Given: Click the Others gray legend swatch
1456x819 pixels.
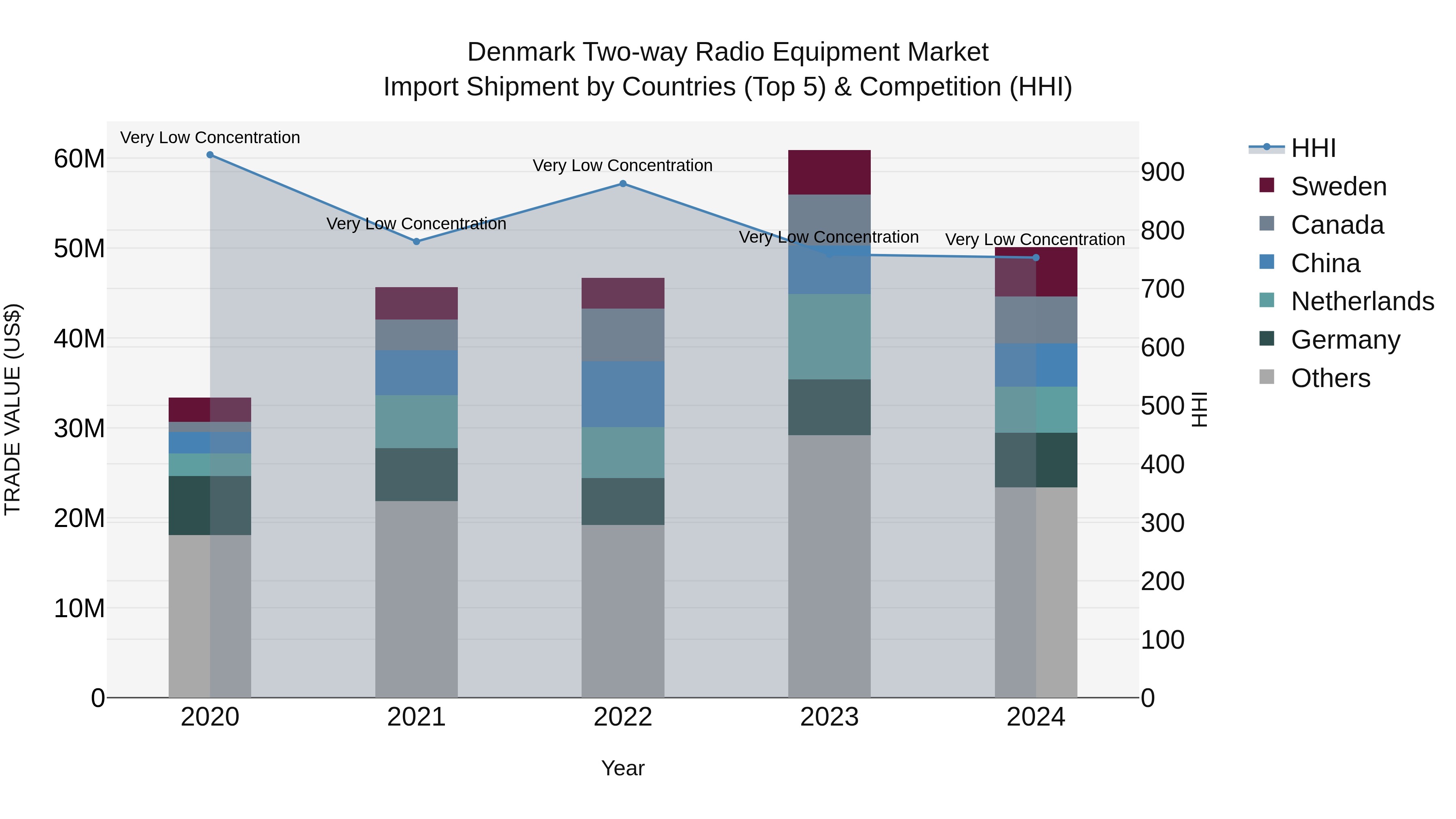Looking at the screenshot, I should 1267,377.
